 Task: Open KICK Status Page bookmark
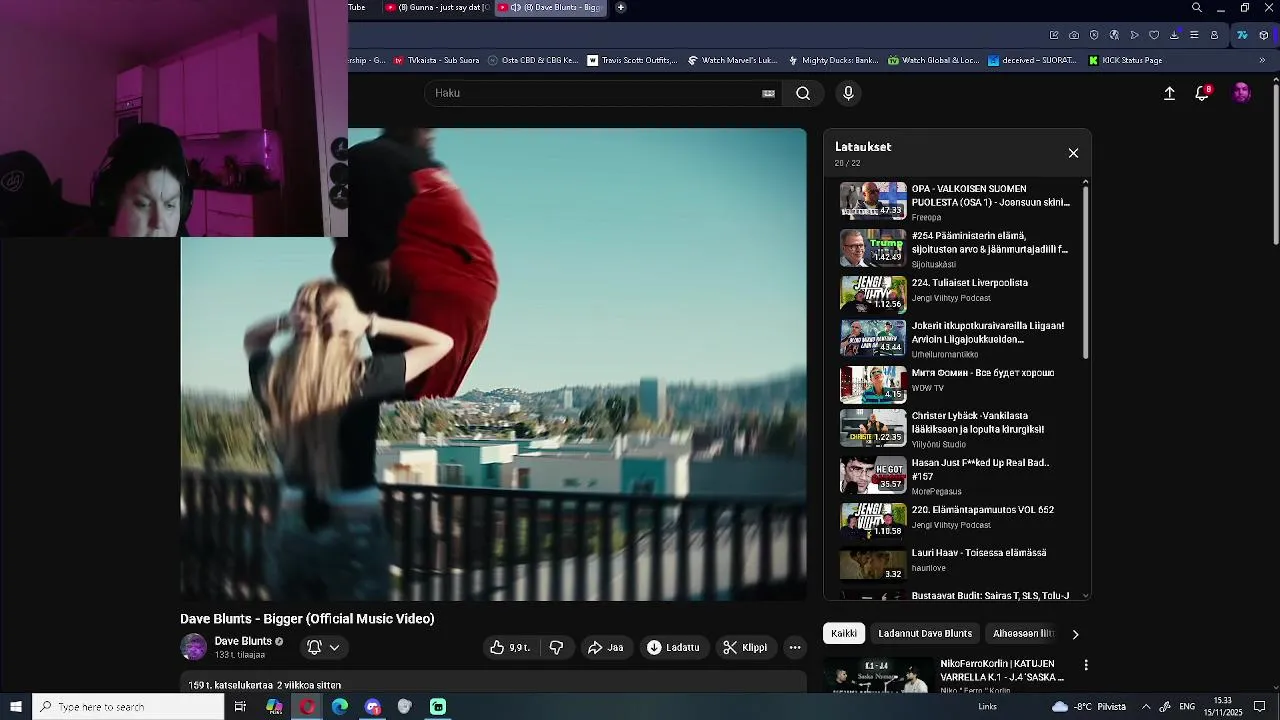(1126, 60)
